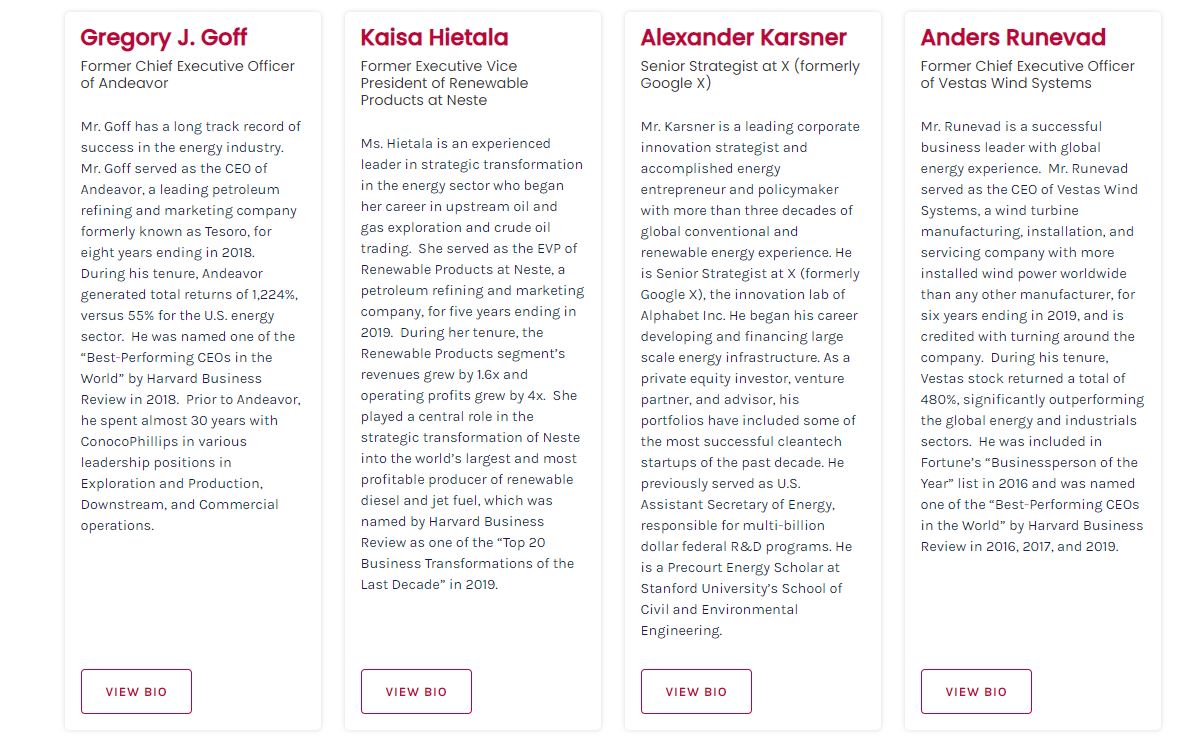The height and width of the screenshot is (750, 1187).
Task: Click 'Former CEO of Vestas Wind Systems' subtitle
Action: point(1027,75)
